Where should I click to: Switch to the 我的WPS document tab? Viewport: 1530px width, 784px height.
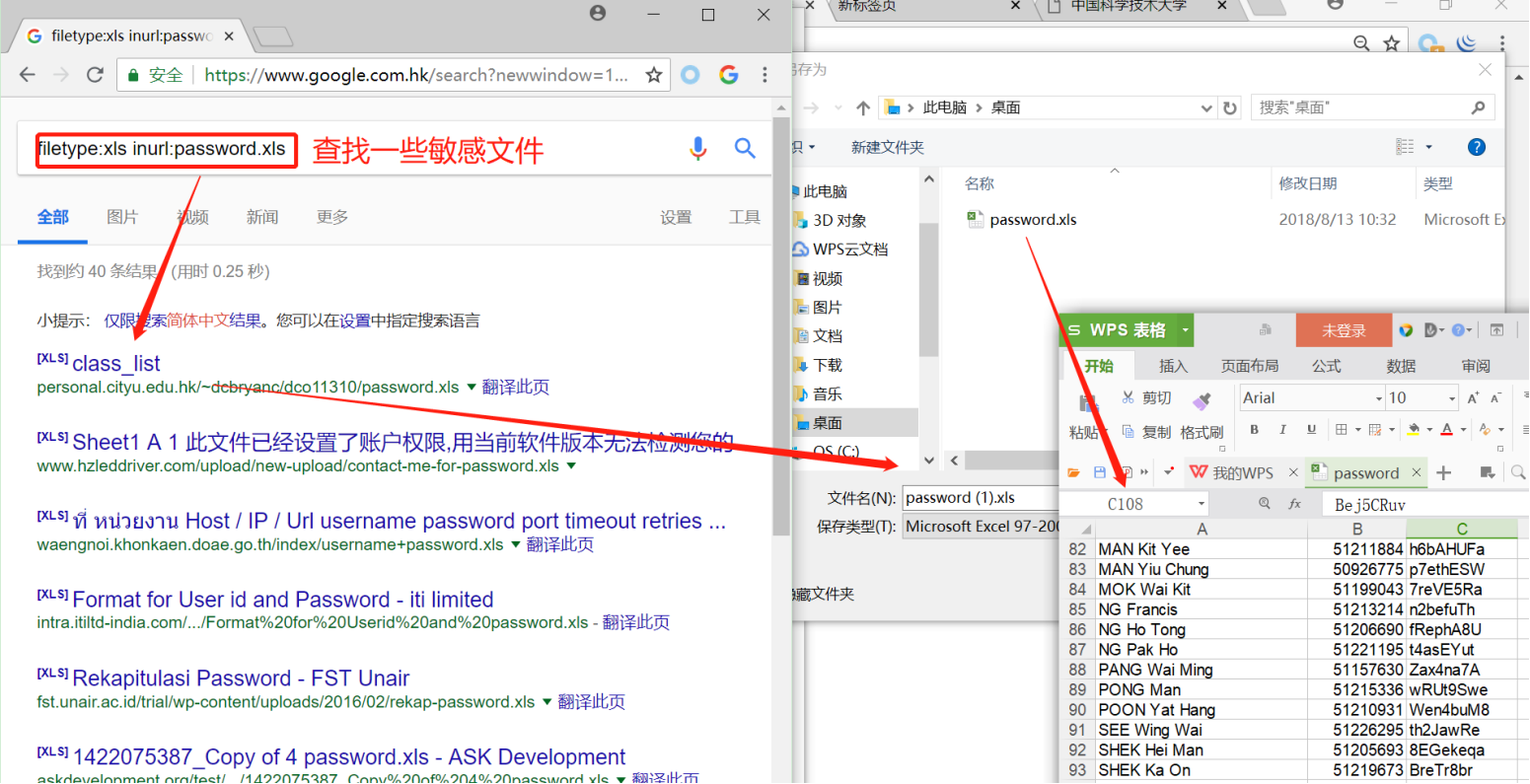click(1242, 473)
